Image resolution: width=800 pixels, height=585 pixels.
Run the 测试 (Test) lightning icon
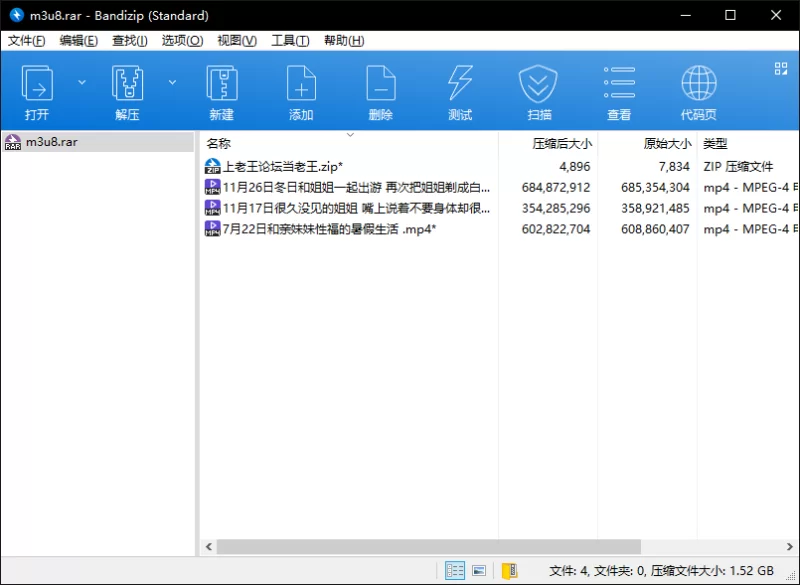460,83
